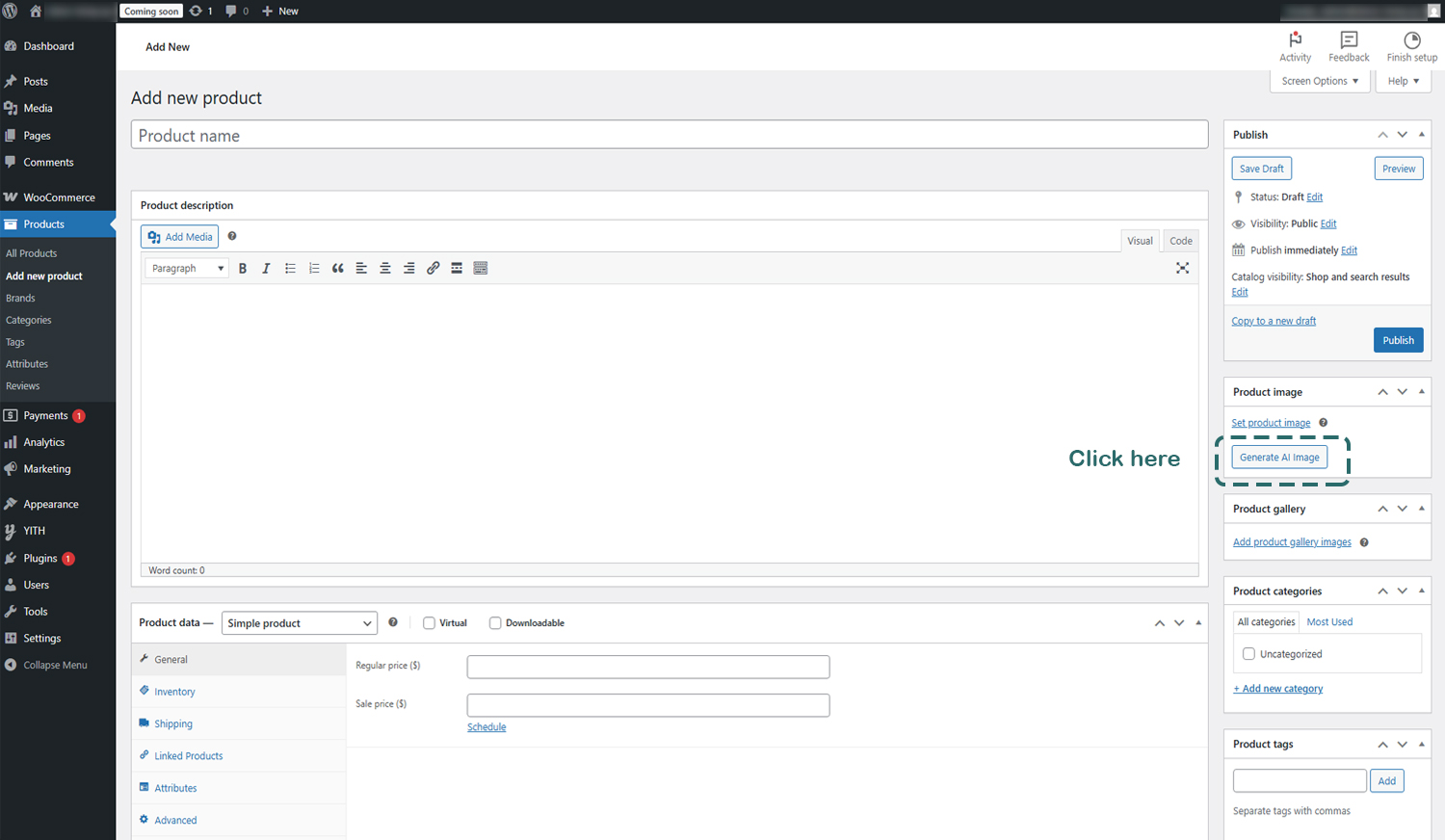The width and height of the screenshot is (1445, 840).
Task: Open the Screen Options dropdown
Action: pos(1319,81)
